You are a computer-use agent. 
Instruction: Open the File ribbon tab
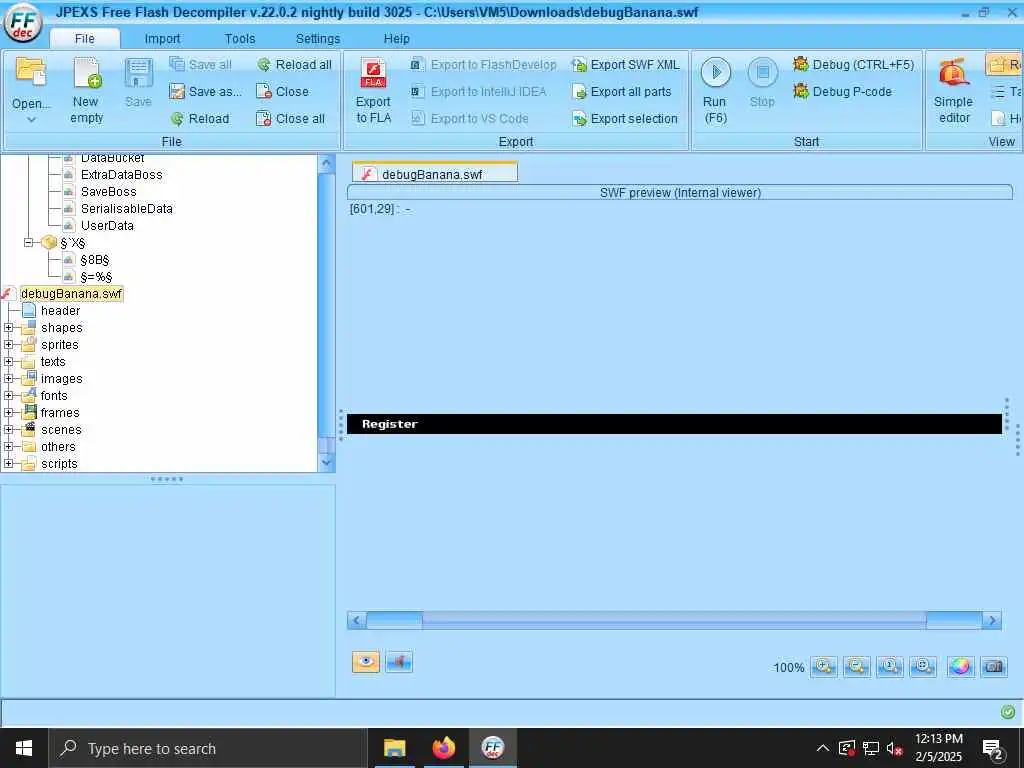coord(84,39)
